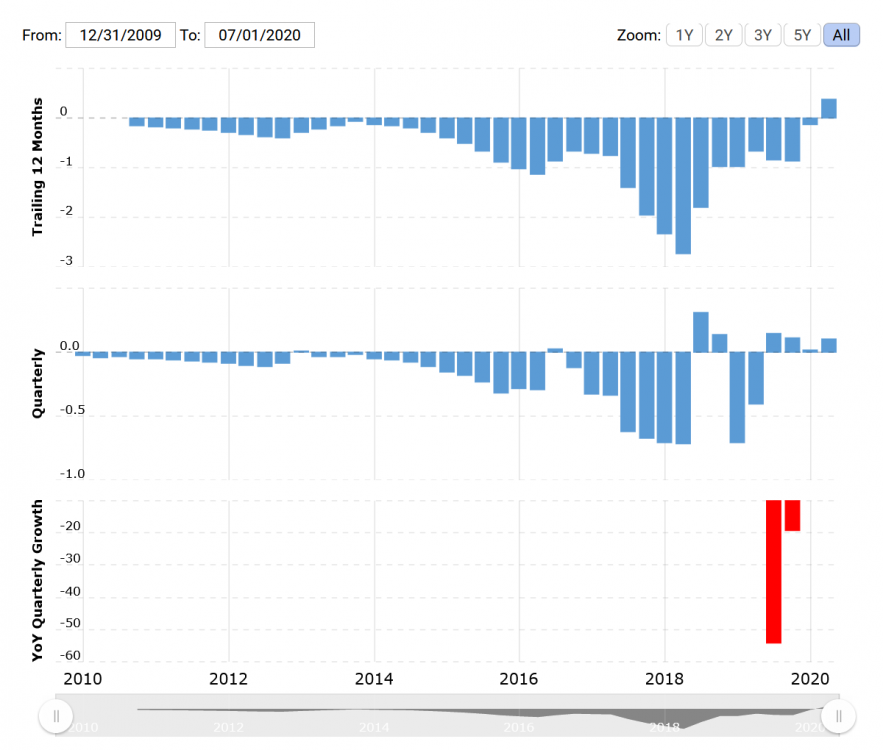Click the To date input showing 07/01/2020

pos(259,34)
